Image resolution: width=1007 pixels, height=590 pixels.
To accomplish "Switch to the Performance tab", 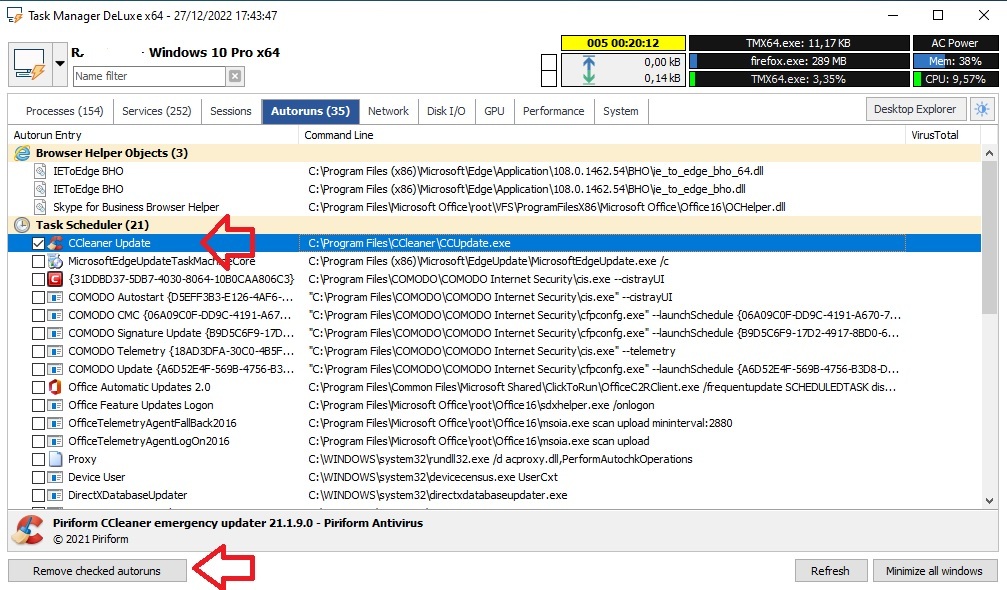I will [x=554, y=111].
